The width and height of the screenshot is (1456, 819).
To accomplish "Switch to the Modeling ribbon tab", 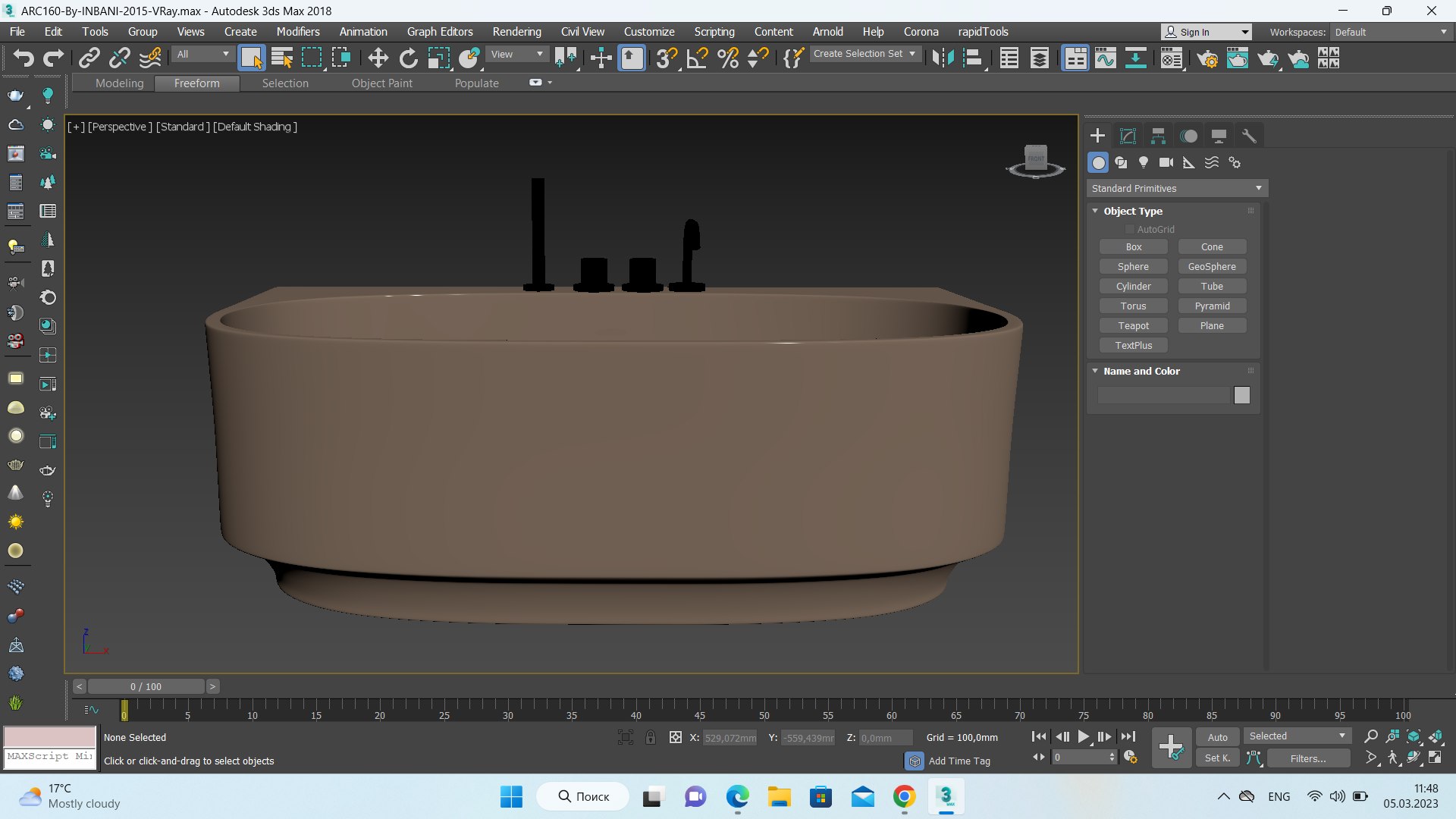I will pos(119,83).
